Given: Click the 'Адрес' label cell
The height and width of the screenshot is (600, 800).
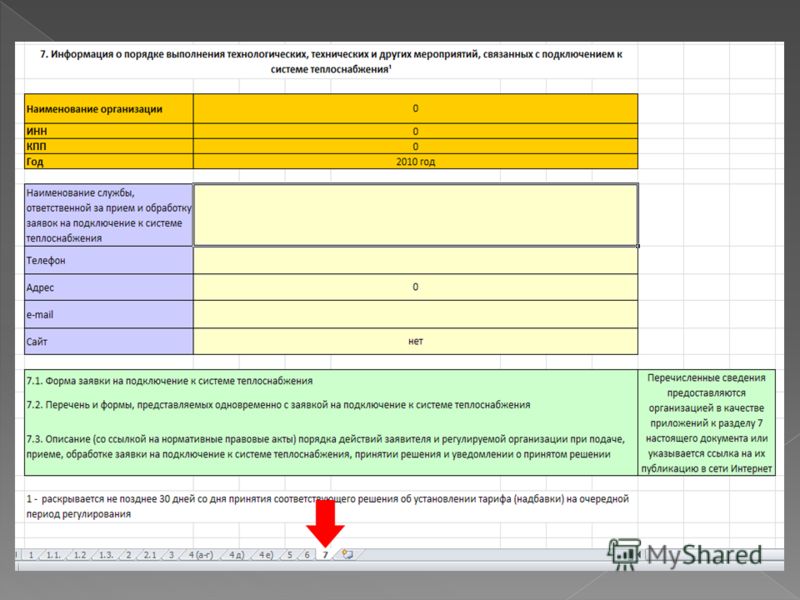Looking at the screenshot, I should (109, 287).
